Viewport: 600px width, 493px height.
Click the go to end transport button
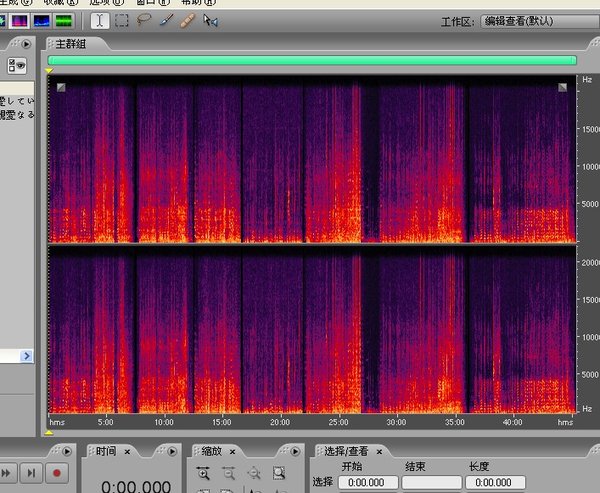tap(32, 472)
